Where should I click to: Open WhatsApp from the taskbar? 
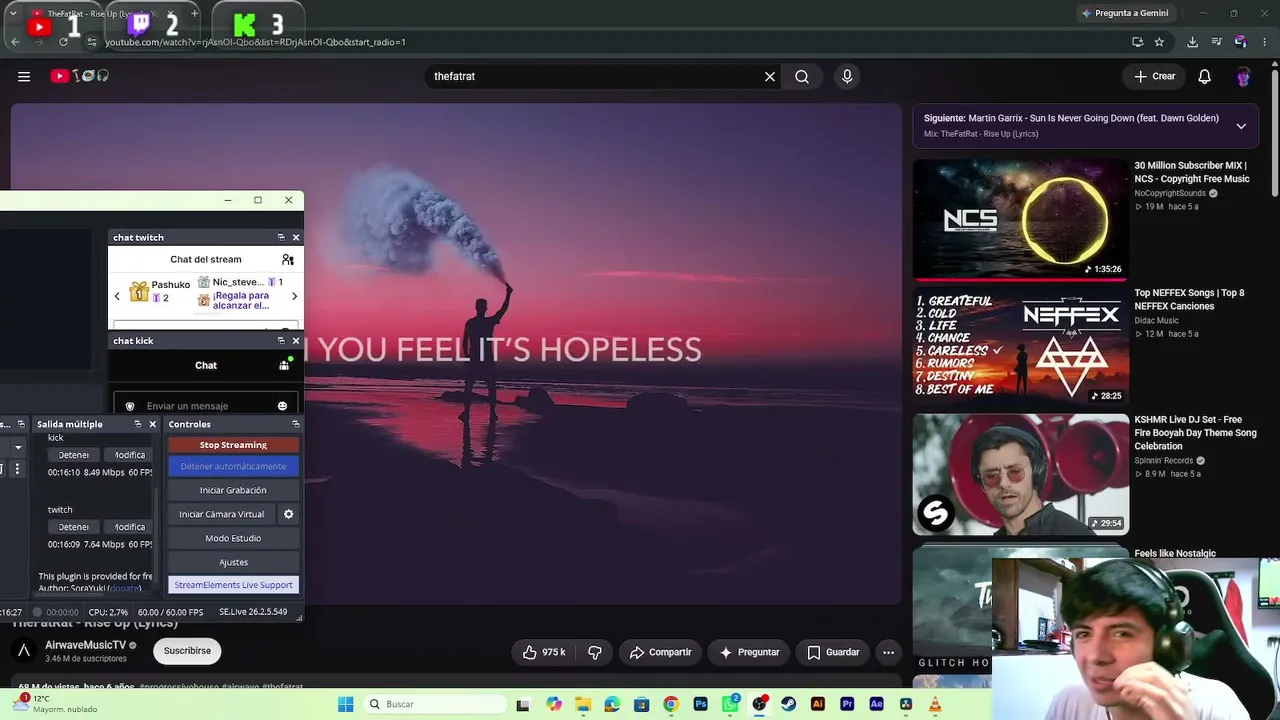(730, 704)
